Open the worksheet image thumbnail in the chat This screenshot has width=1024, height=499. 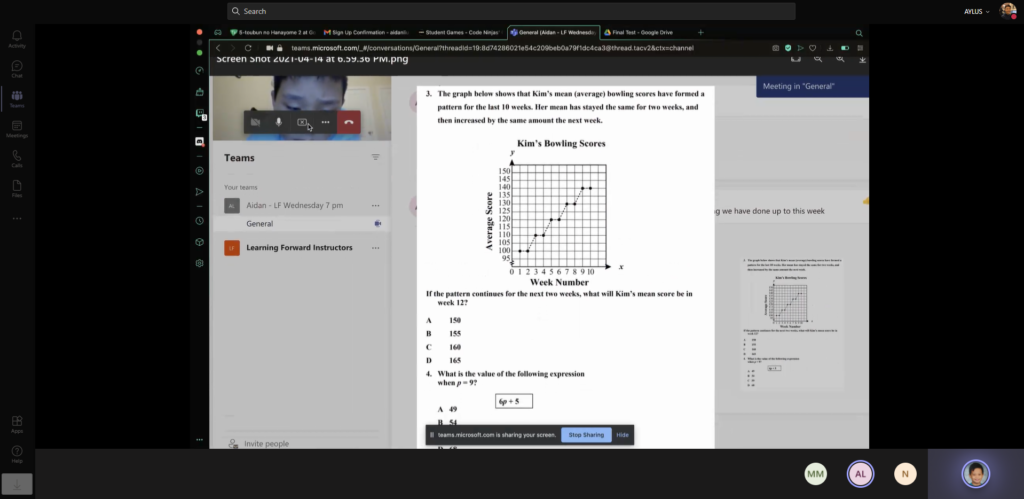pyautogui.click(x=793, y=323)
